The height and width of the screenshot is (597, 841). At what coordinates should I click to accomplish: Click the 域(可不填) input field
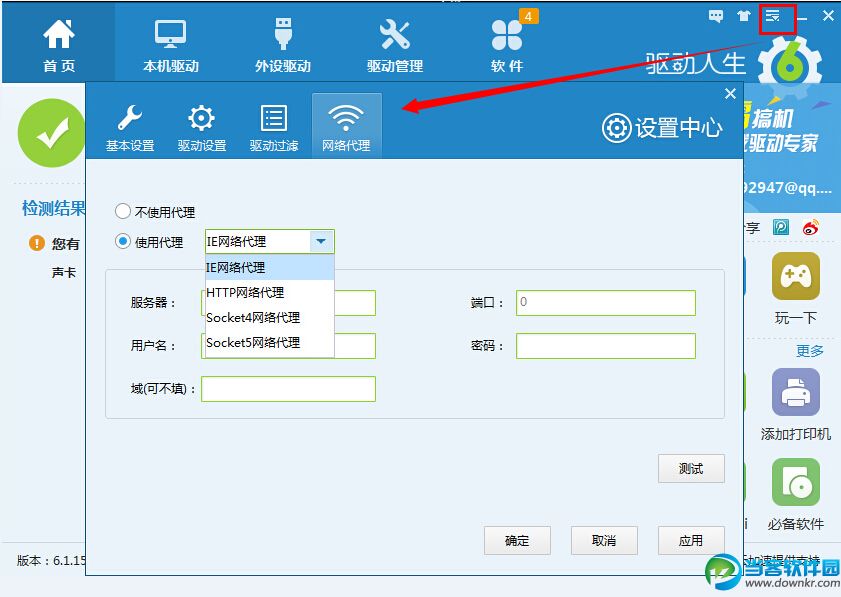tap(288, 389)
